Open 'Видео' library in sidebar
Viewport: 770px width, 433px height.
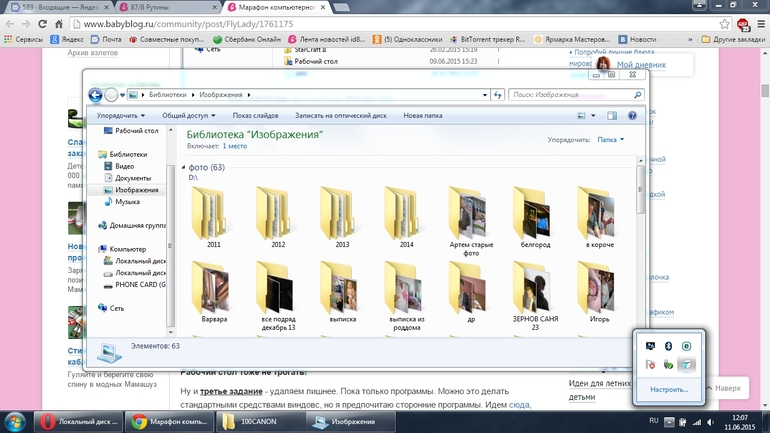pyautogui.click(x=119, y=166)
